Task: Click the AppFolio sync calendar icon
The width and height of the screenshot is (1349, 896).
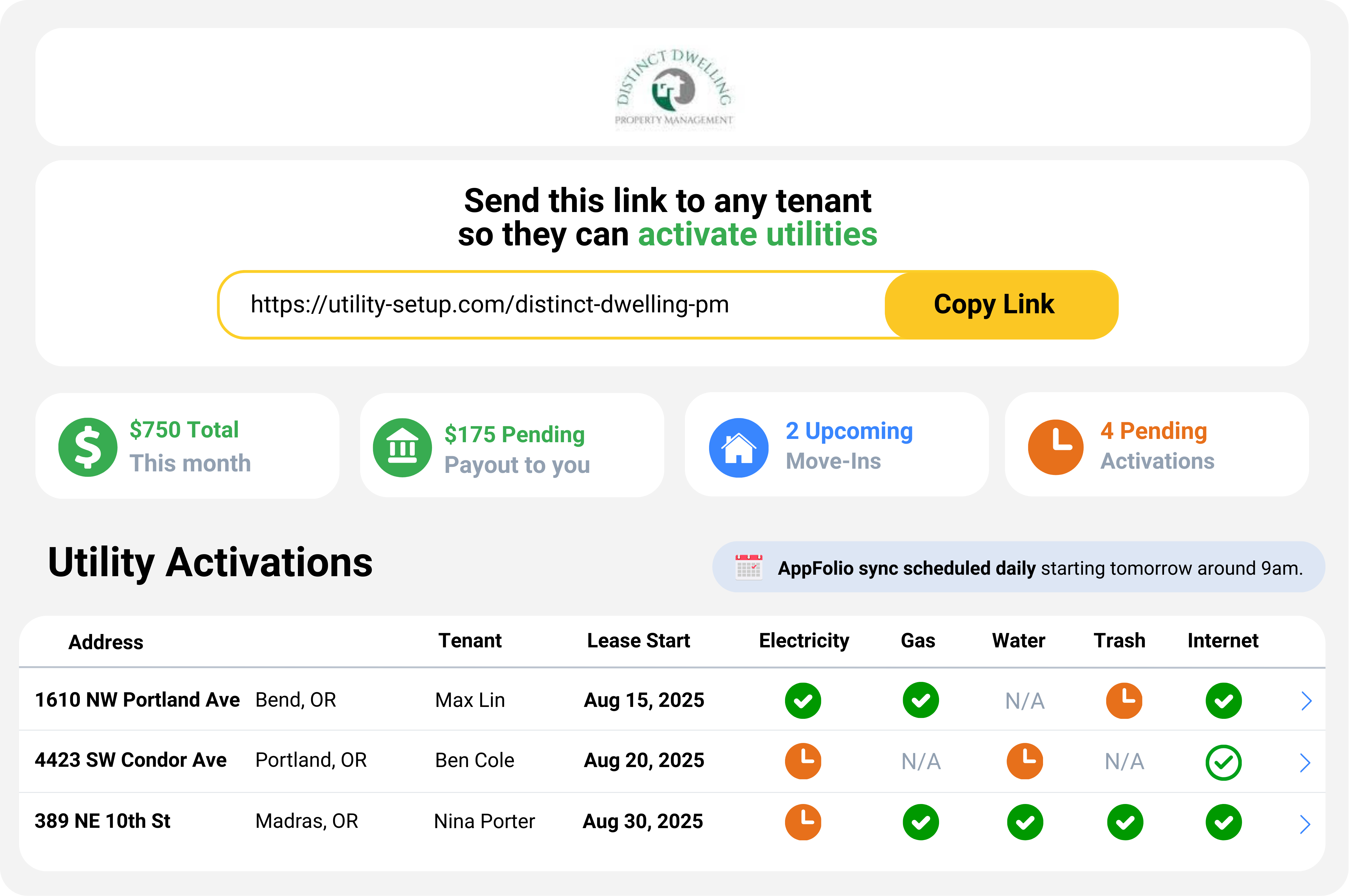Action: pyautogui.click(x=748, y=568)
